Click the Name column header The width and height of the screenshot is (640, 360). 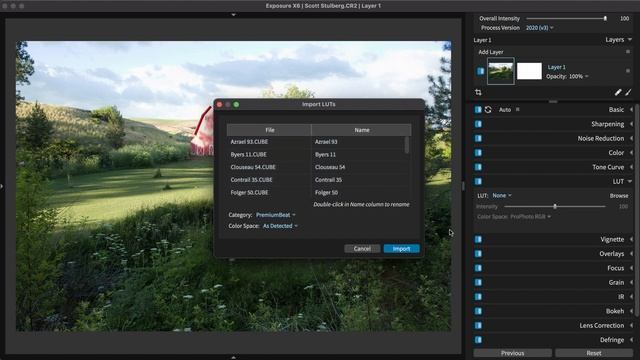361,130
